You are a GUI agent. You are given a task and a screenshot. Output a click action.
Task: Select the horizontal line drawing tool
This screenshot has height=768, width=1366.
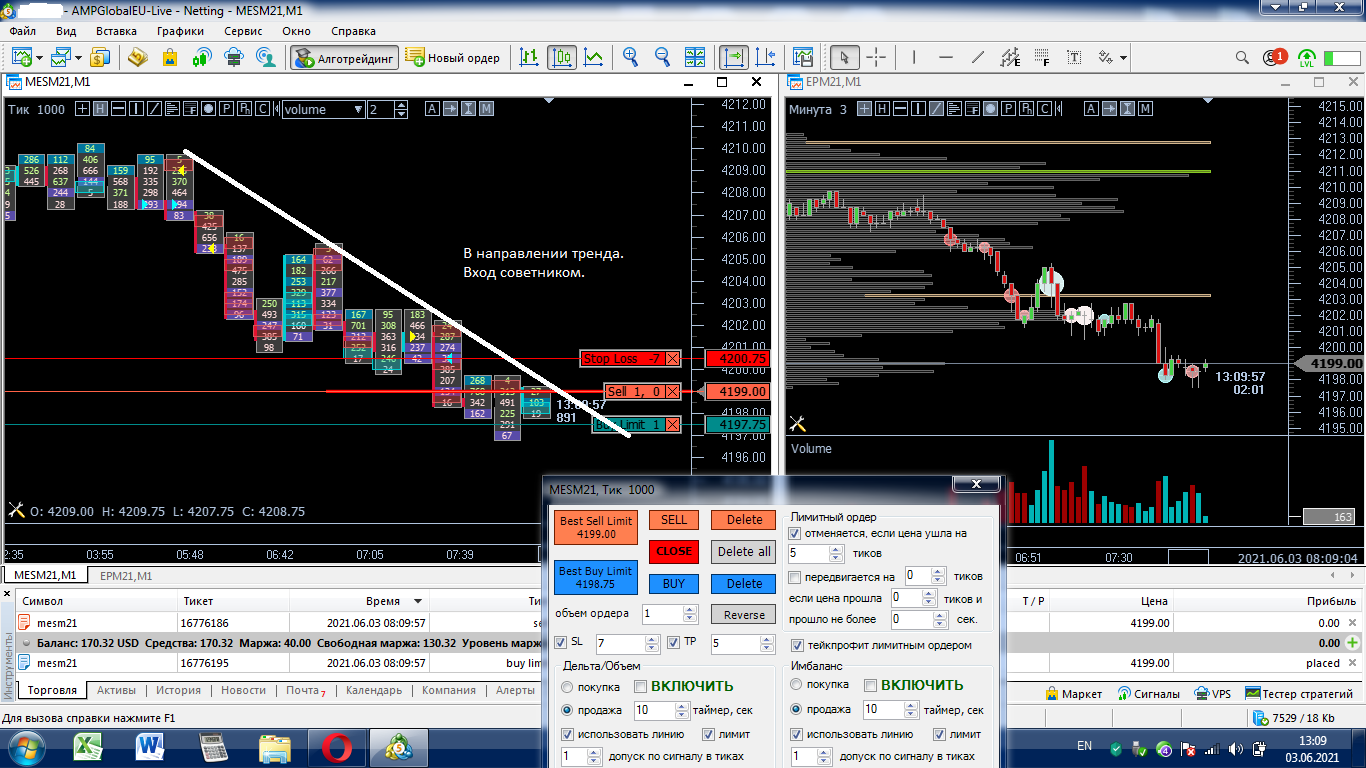click(x=946, y=57)
